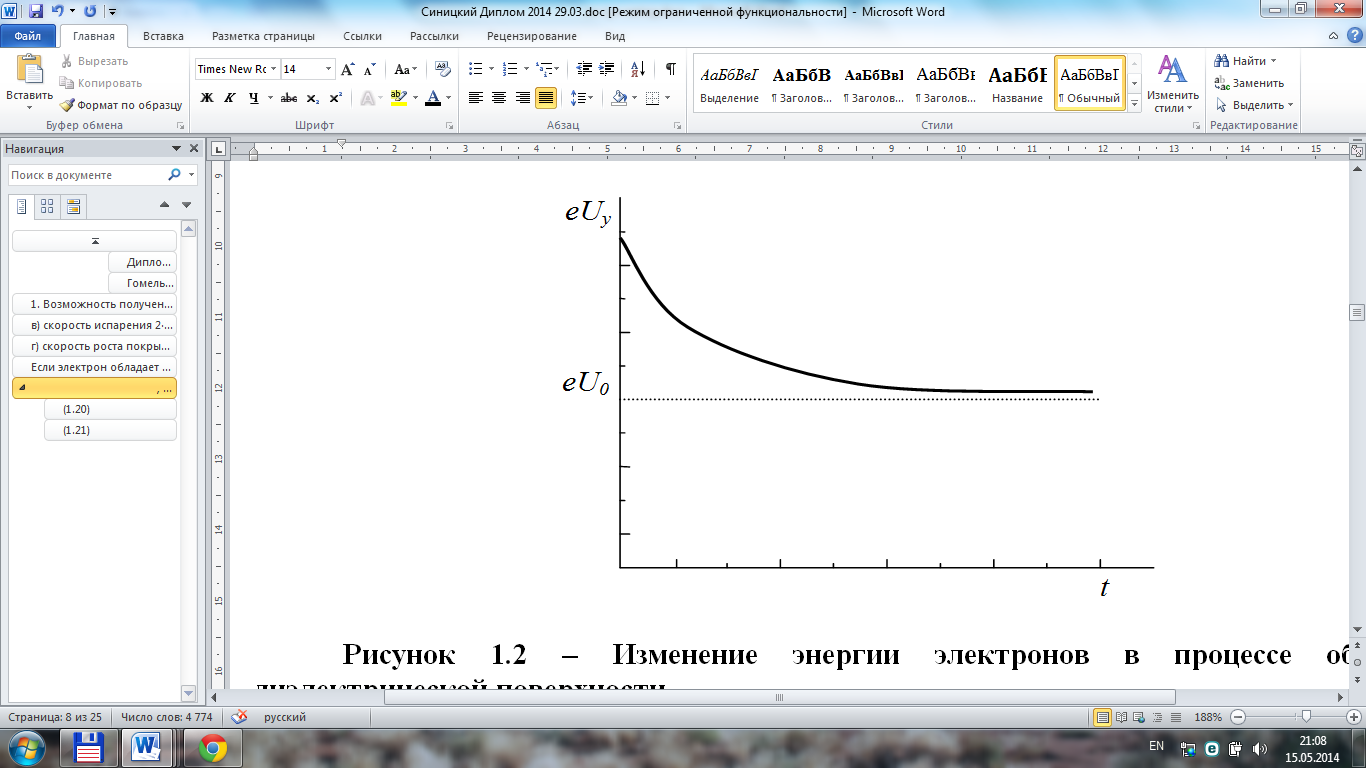The image size is (1366, 768).
Task: Click the zoom slider handle
Action: click(x=1304, y=717)
